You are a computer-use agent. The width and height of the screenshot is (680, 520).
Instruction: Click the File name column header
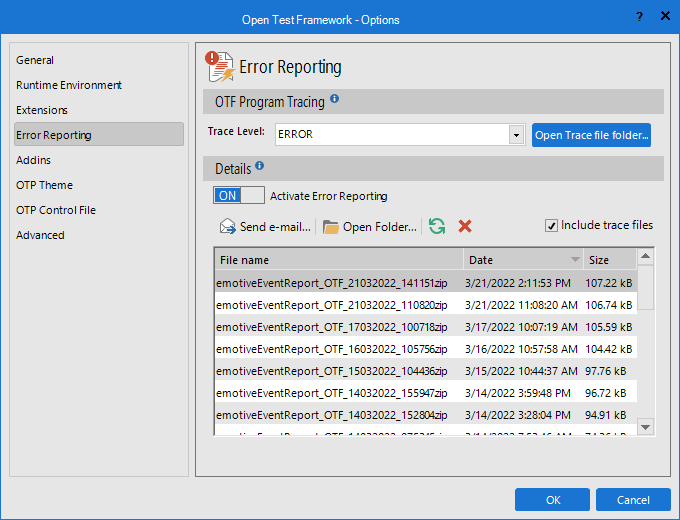pyautogui.click(x=339, y=259)
